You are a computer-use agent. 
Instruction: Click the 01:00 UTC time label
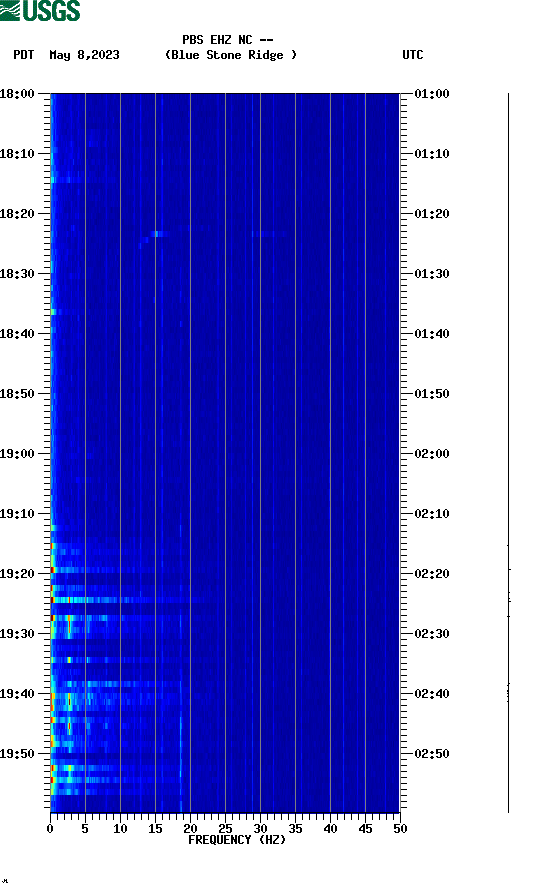click(x=432, y=94)
